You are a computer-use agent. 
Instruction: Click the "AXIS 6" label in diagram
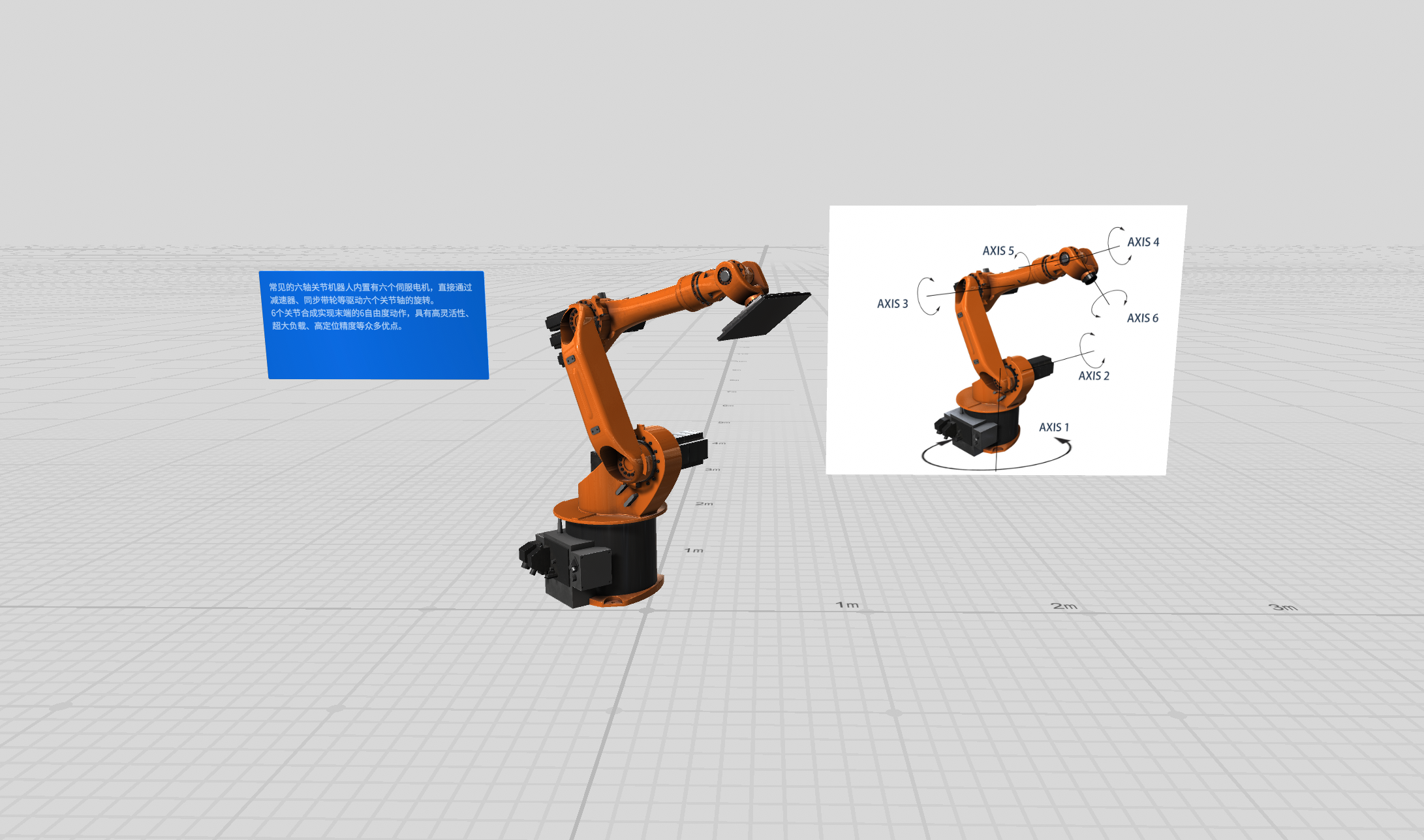click(1143, 318)
